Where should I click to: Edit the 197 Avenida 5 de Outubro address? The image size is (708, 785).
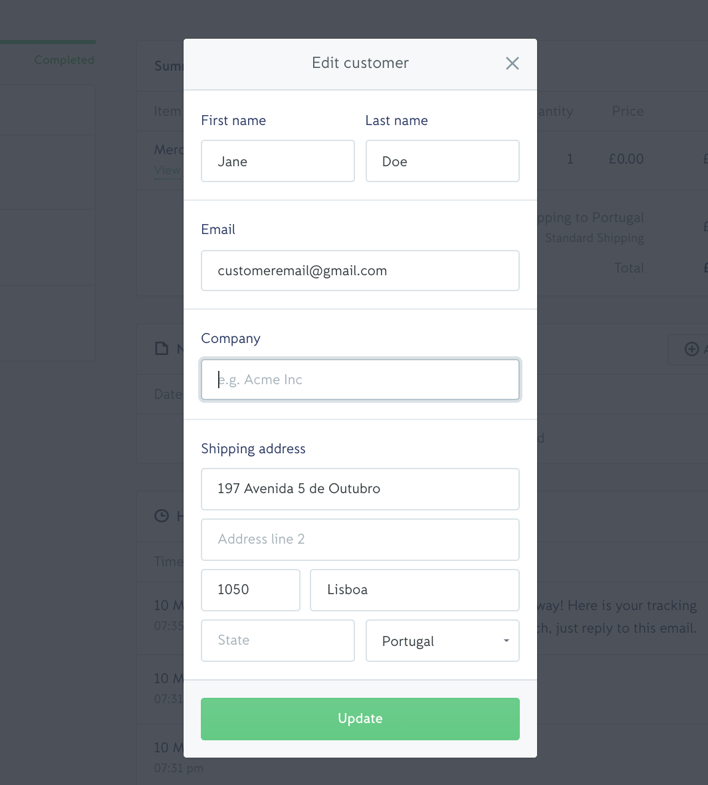pos(360,489)
